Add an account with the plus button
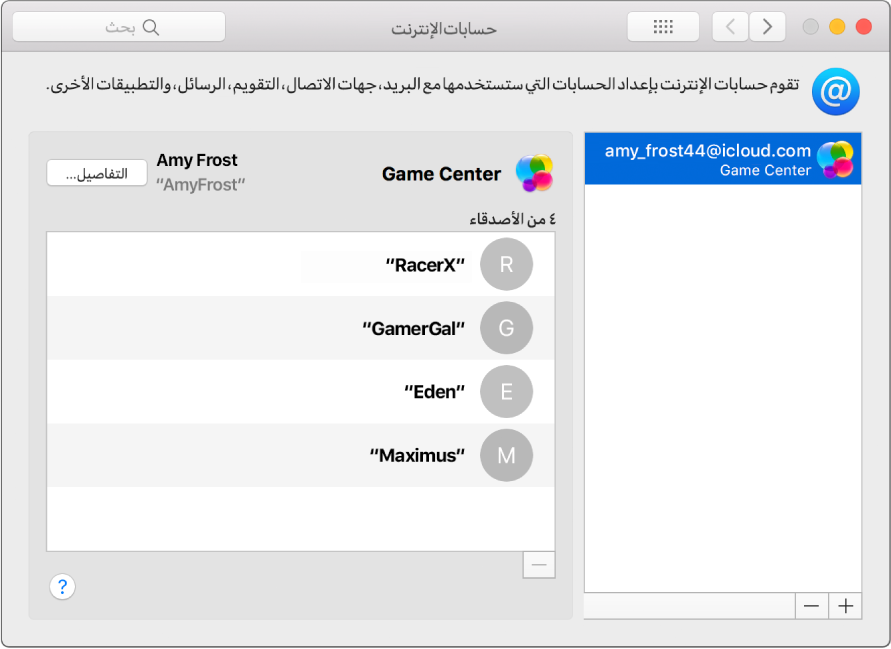The width and height of the screenshot is (891, 649). 845,606
